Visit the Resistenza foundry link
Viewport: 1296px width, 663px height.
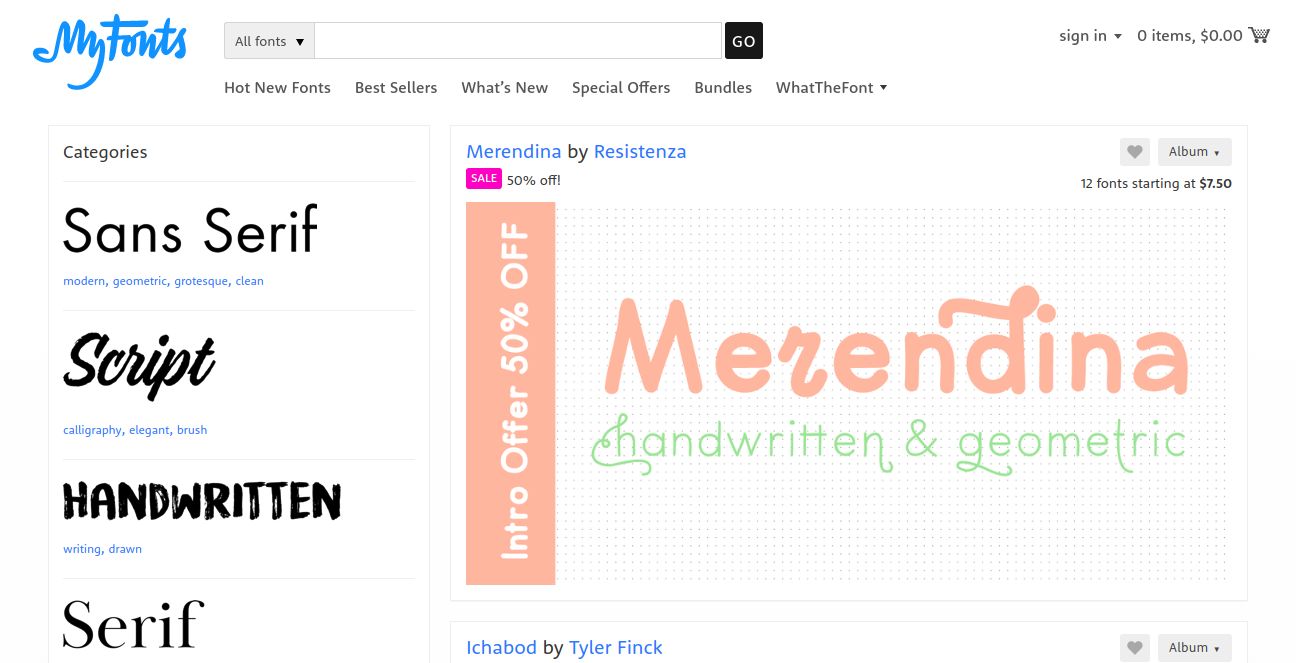tap(640, 152)
